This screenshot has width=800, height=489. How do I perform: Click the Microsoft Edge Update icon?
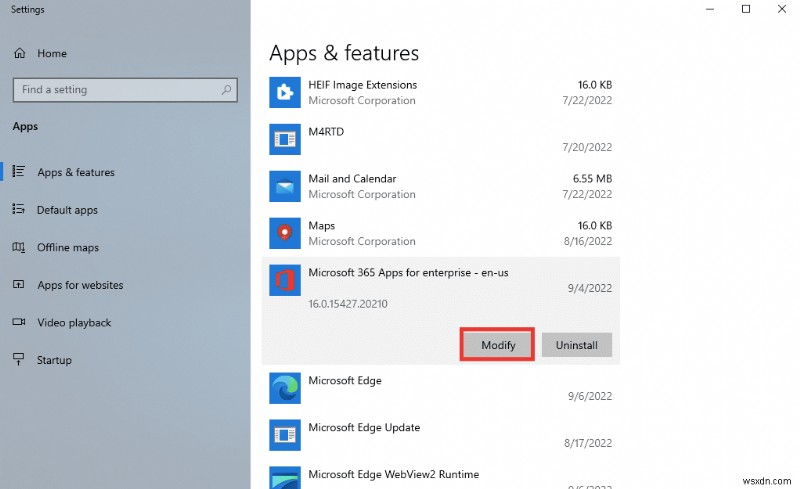pyautogui.click(x=285, y=435)
